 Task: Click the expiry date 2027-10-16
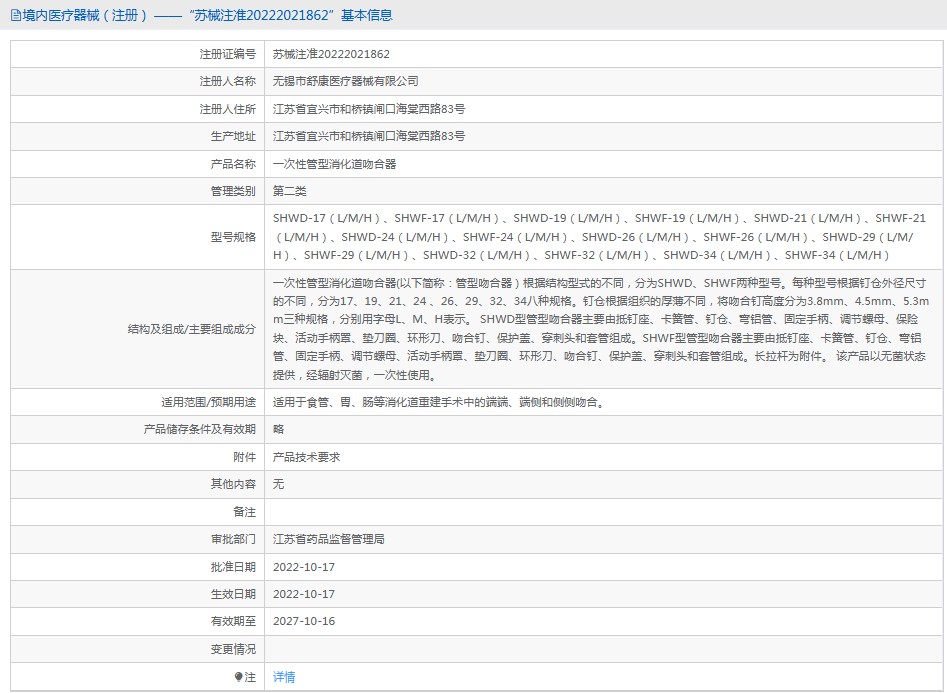(304, 621)
